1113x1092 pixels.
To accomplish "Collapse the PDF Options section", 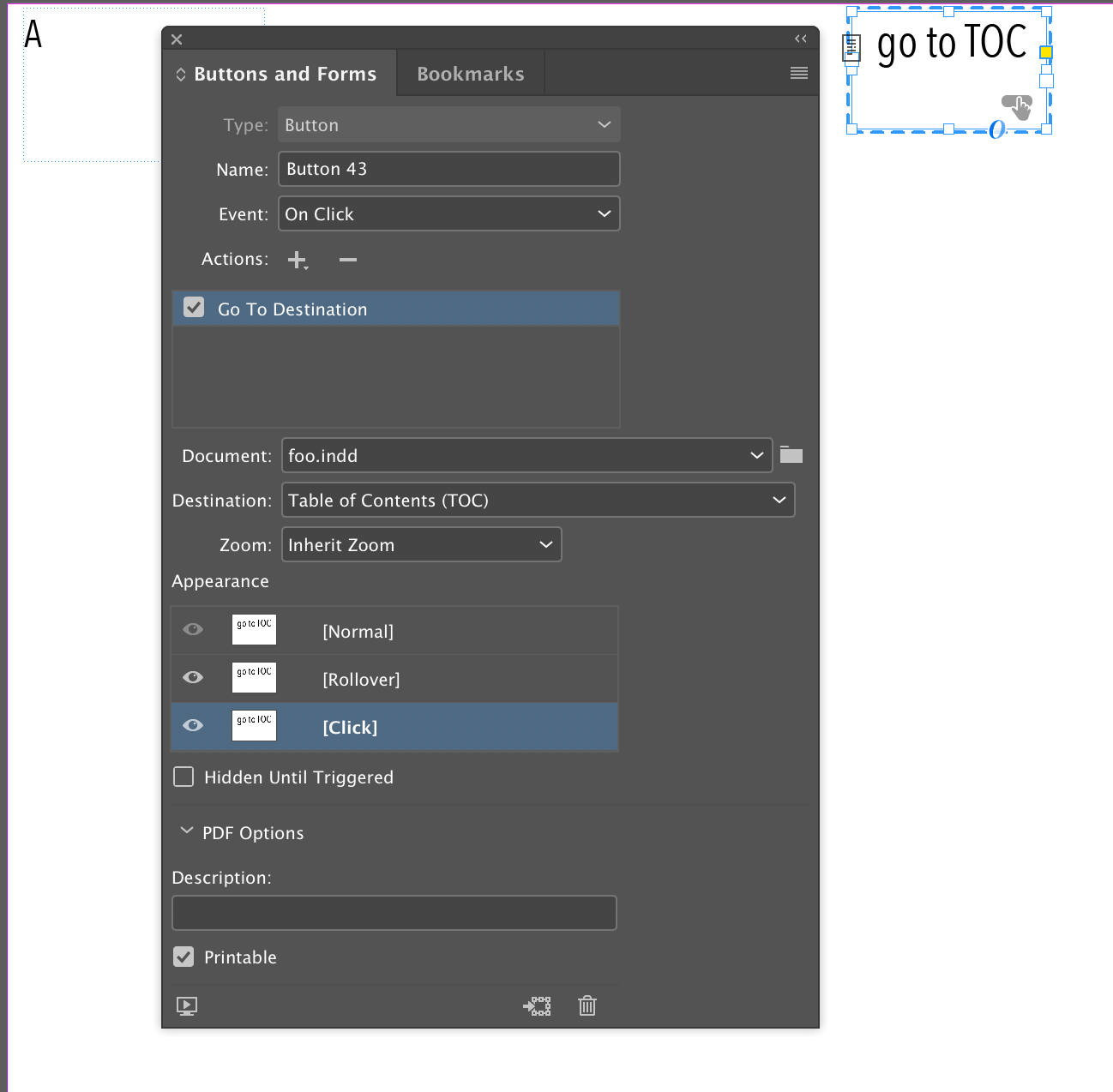I will click(x=186, y=831).
